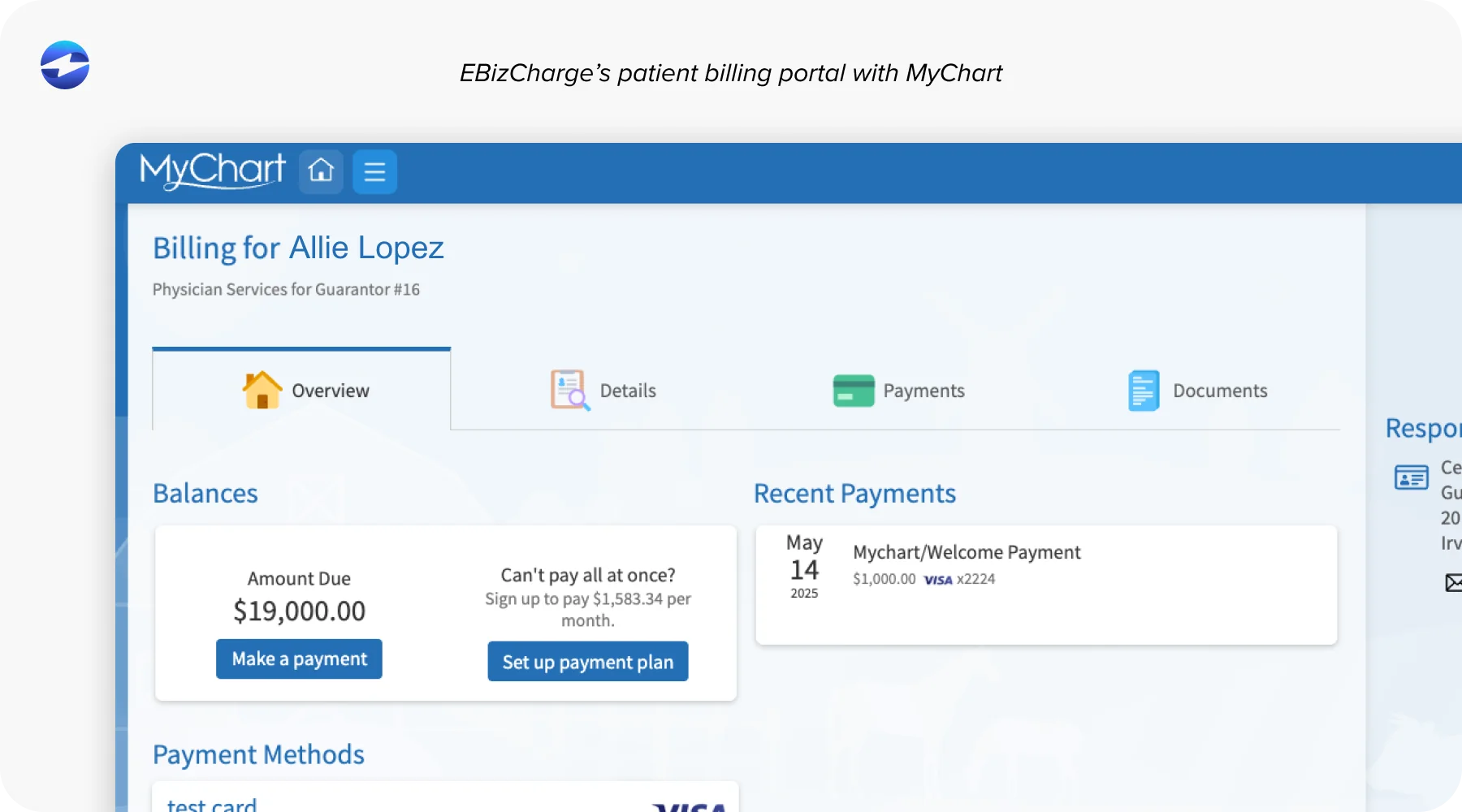Click the MyChart logo
Image resolution: width=1462 pixels, height=812 pixels.
(x=213, y=171)
